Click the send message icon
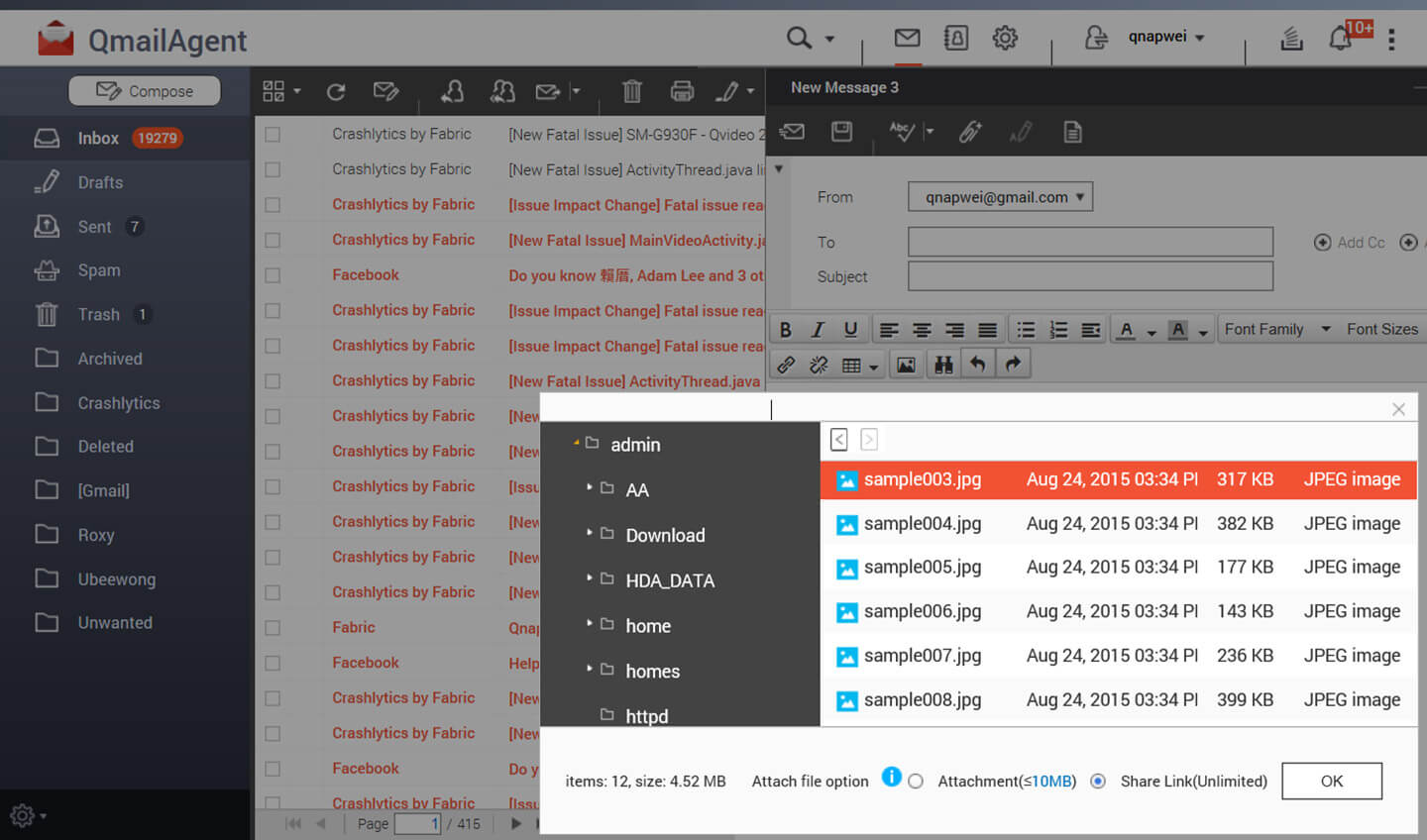Viewport: 1427px width, 840px height. [792, 132]
